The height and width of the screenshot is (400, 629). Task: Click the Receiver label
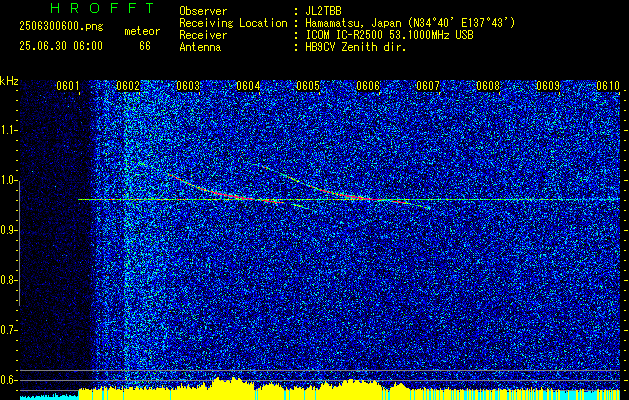(x=203, y=35)
